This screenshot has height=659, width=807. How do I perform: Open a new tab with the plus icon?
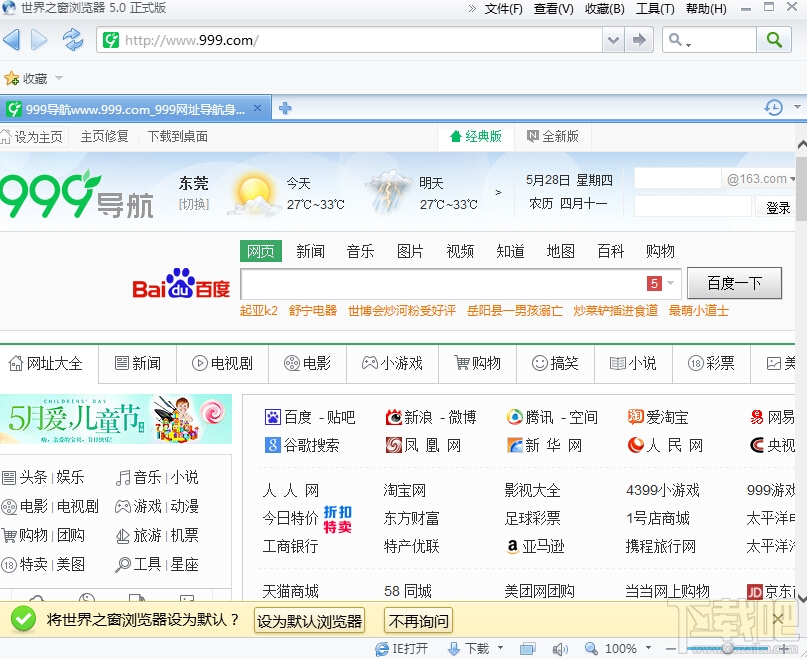pos(285,108)
